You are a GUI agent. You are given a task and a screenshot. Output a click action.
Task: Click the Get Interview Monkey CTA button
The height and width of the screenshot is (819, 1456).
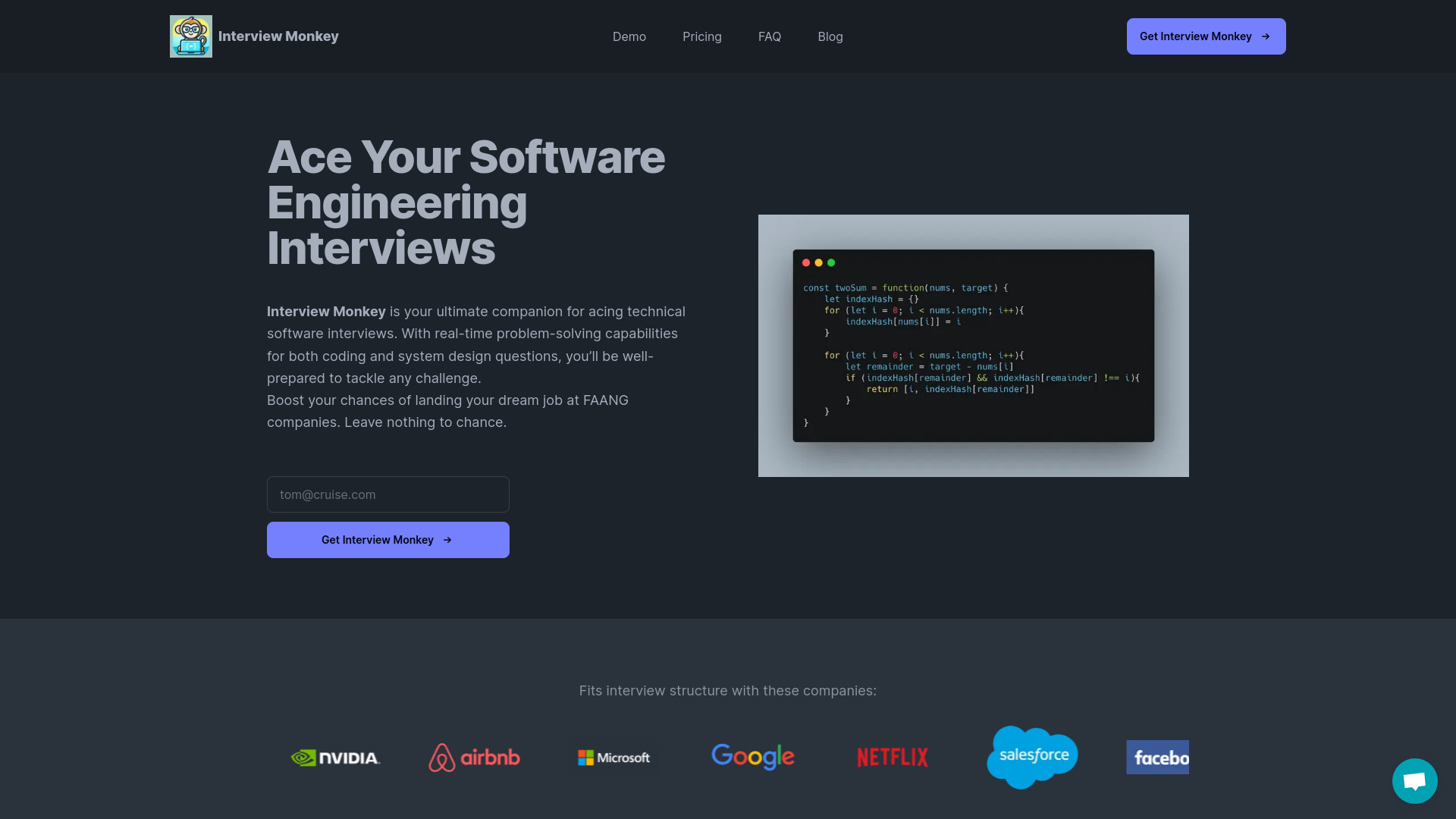click(x=388, y=540)
